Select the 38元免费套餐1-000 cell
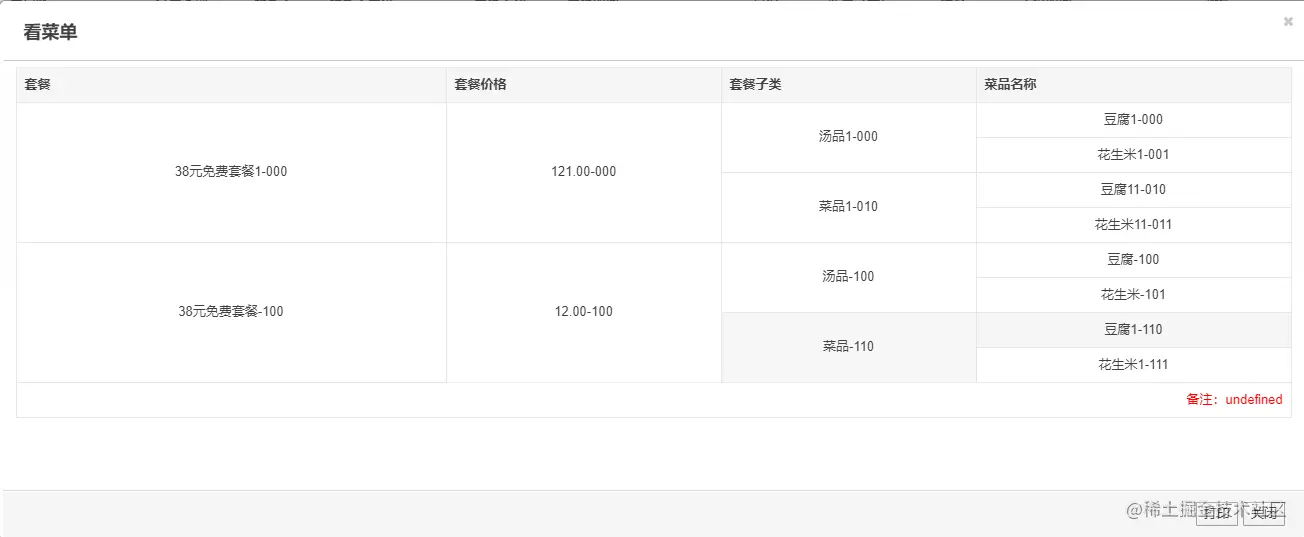 (231, 172)
